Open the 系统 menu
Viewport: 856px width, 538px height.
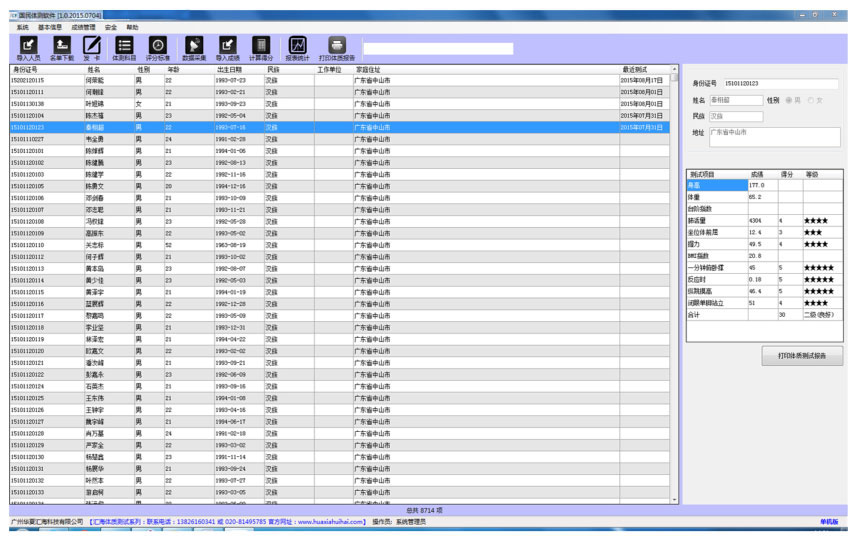(22, 27)
